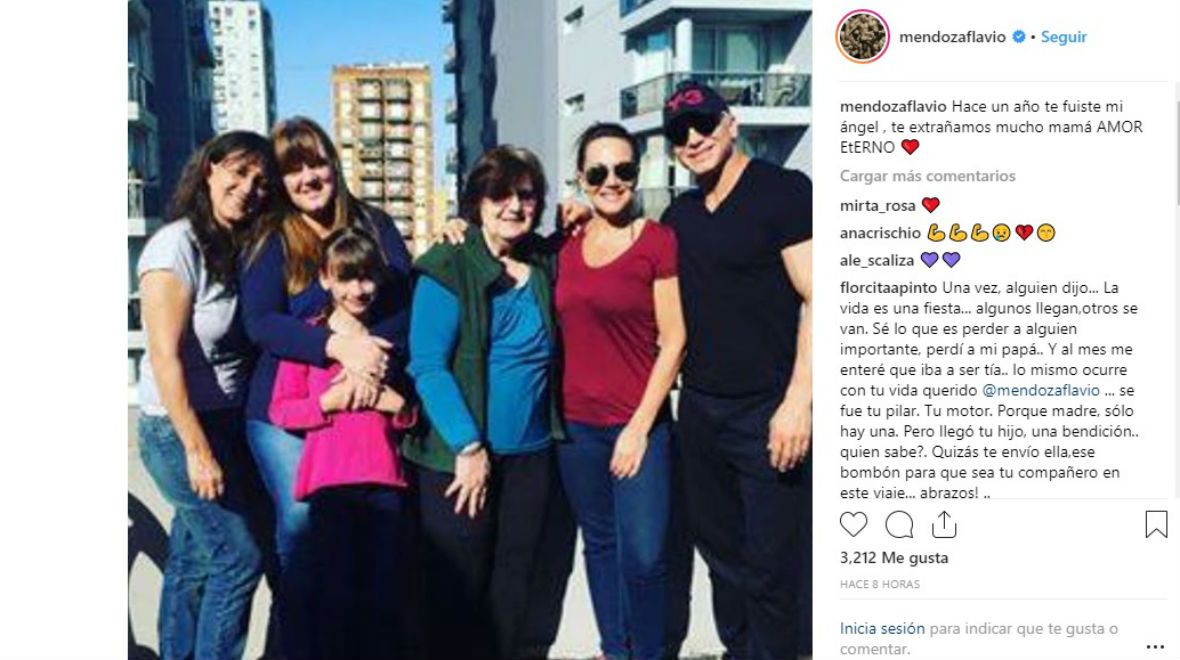Click the @mendozaflavio mention in comment
The width and height of the screenshot is (1180, 660).
click(x=1041, y=391)
